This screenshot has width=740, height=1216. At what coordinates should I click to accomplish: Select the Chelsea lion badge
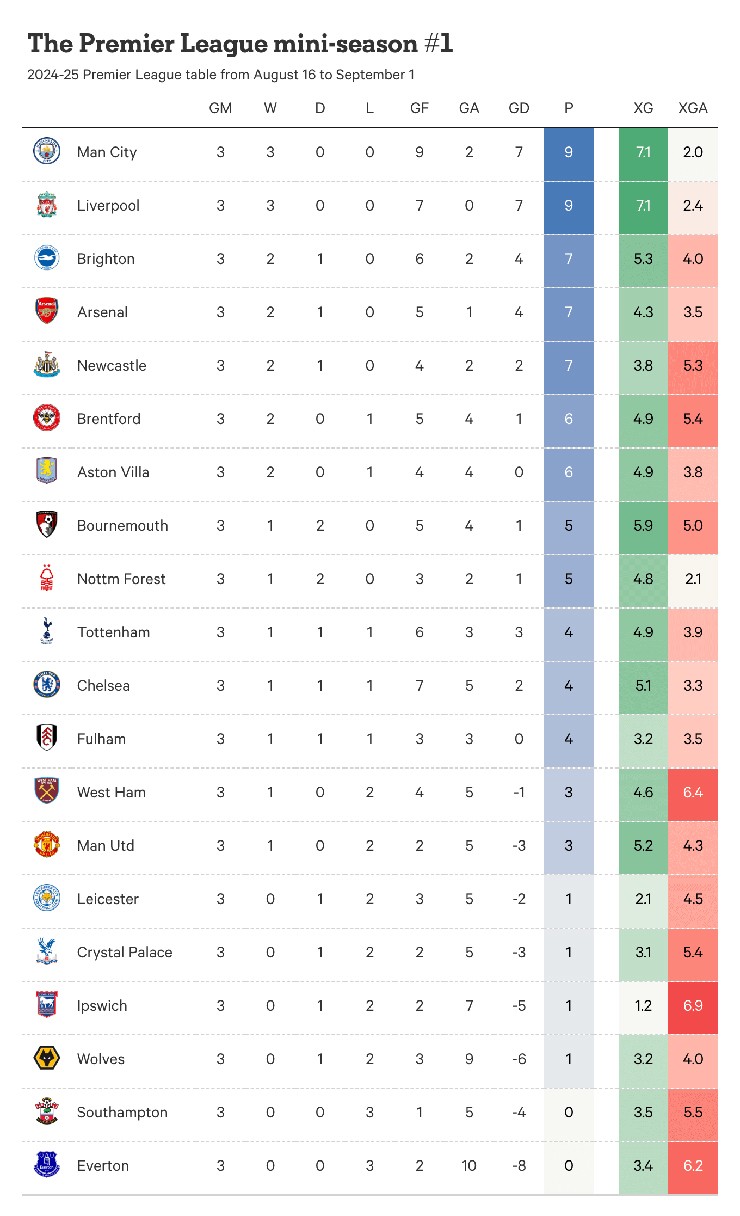click(46, 685)
